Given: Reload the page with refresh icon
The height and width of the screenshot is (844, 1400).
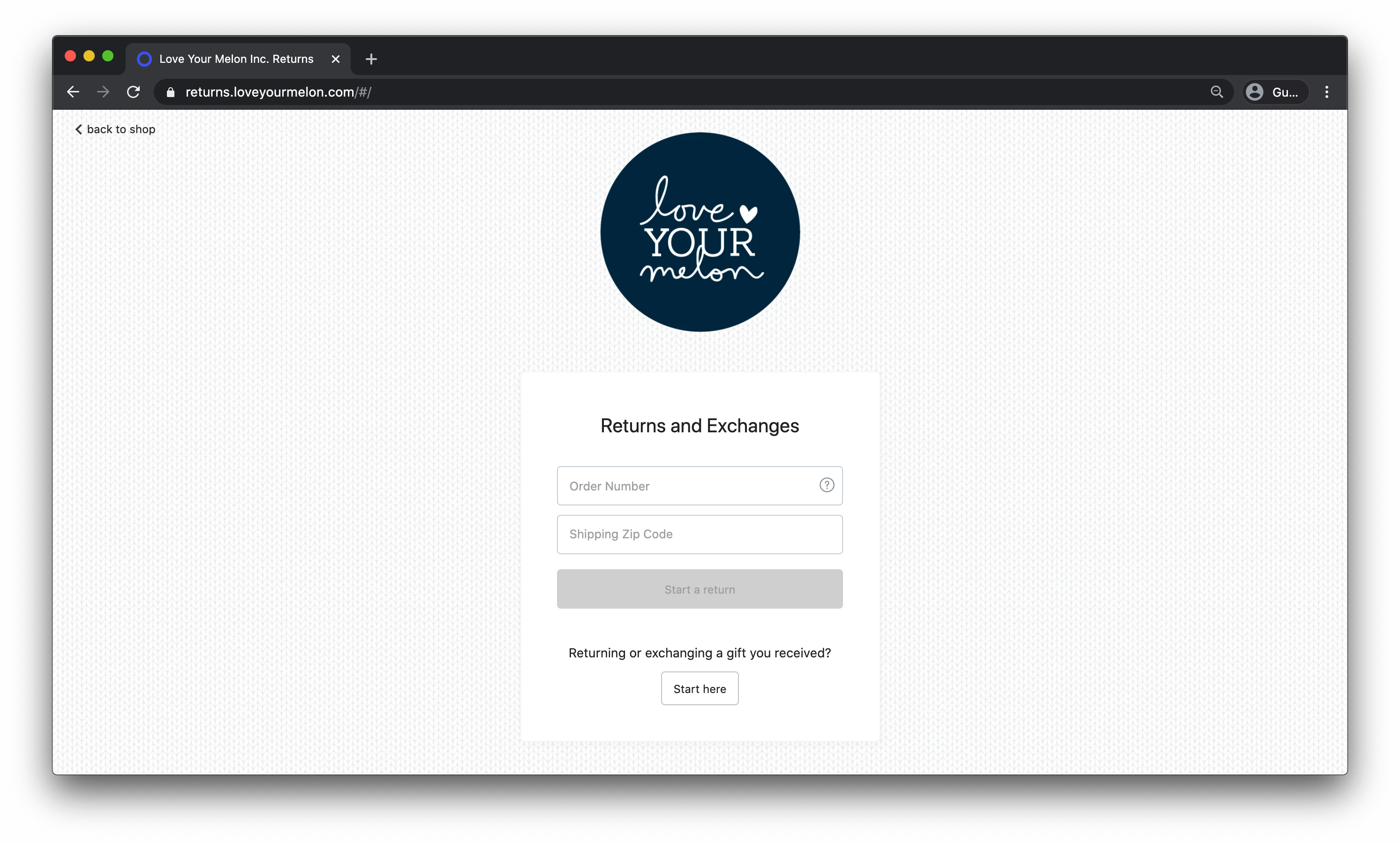Looking at the screenshot, I should coord(134,92).
